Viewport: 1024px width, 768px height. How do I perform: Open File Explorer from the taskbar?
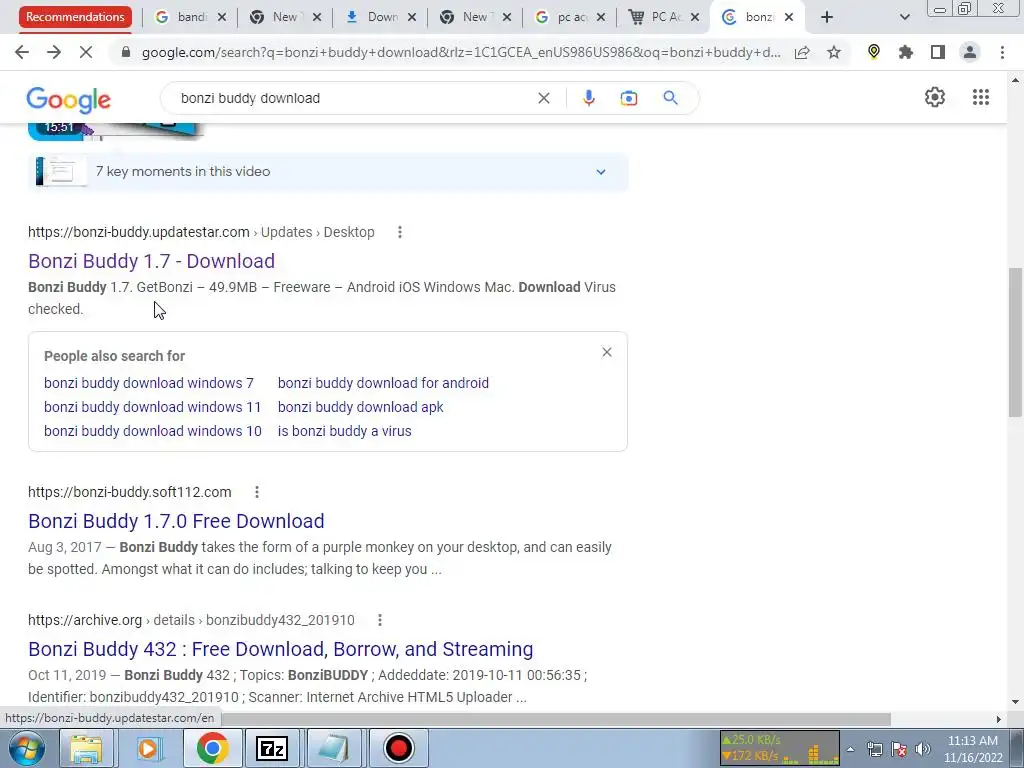coord(87,748)
